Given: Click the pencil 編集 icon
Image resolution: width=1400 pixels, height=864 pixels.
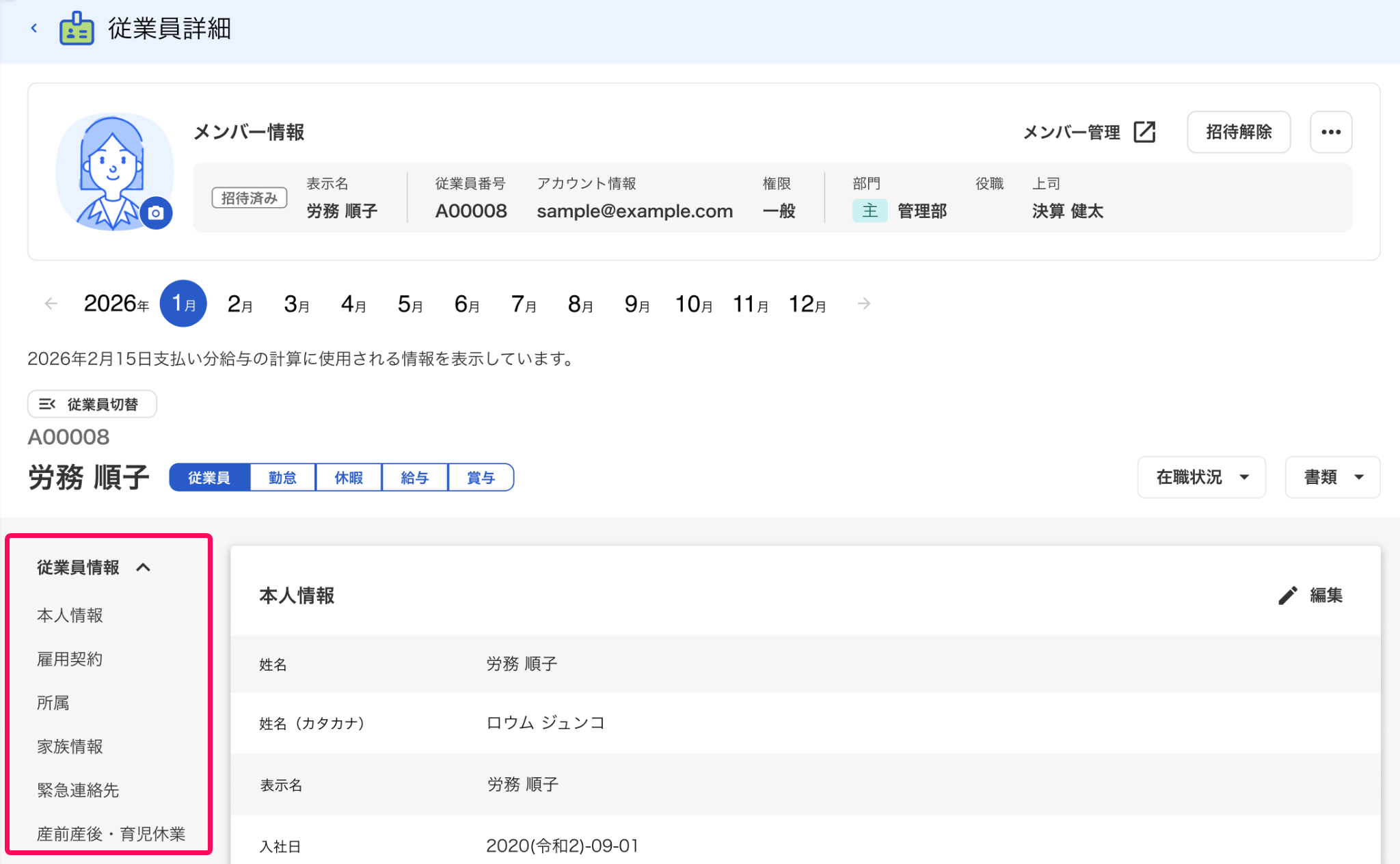Looking at the screenshot, I should (1288, 595).
